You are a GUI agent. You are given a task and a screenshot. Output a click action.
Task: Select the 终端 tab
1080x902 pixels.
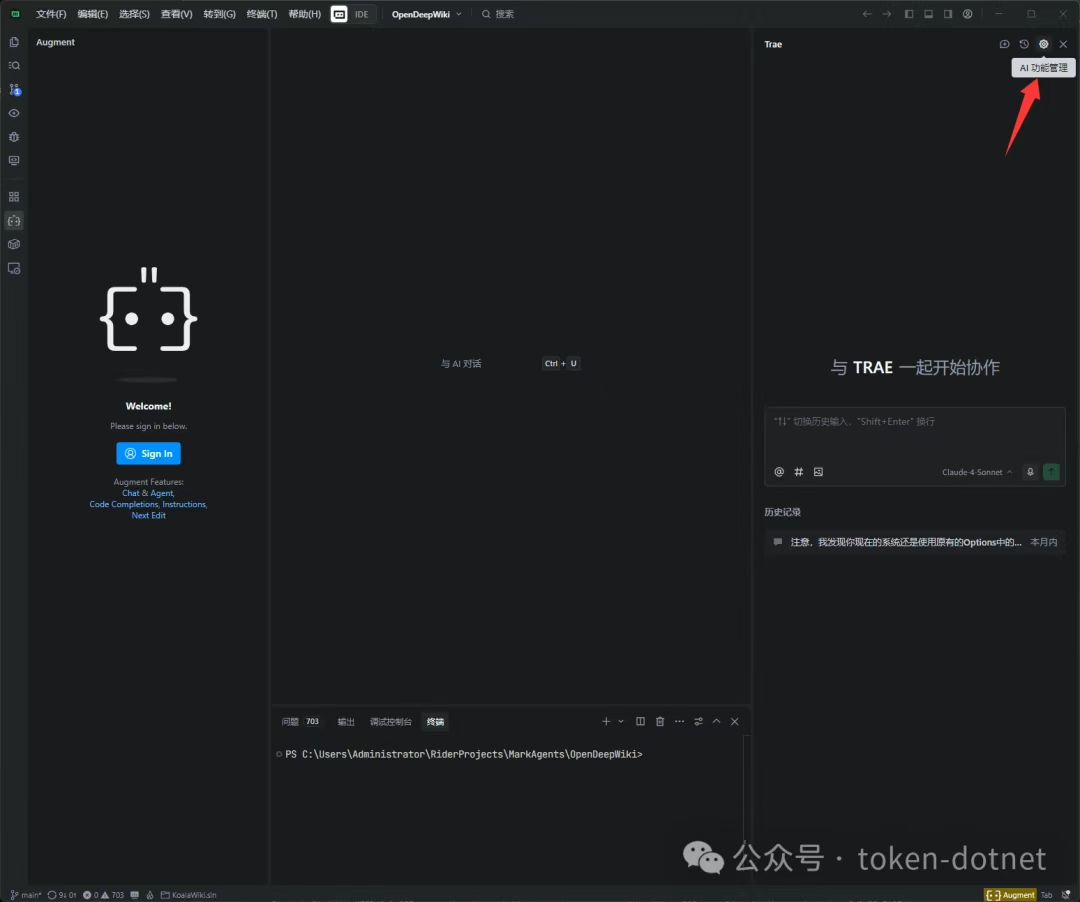pos(435,722)
